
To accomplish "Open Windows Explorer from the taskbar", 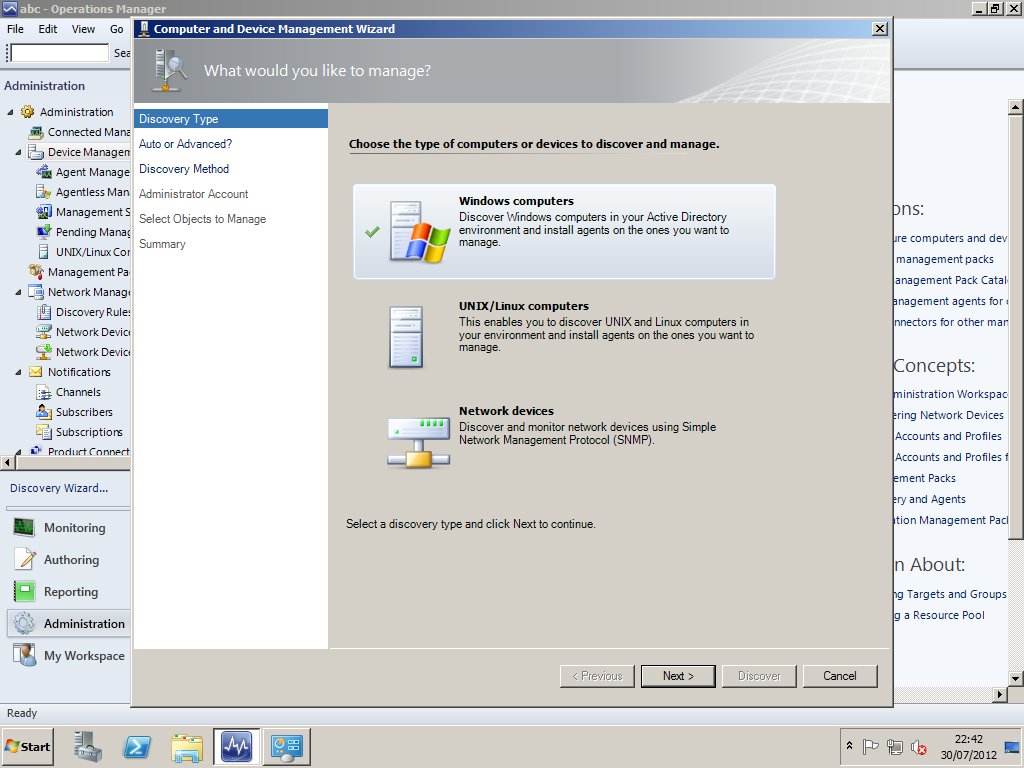I will (x=187, y=746).
